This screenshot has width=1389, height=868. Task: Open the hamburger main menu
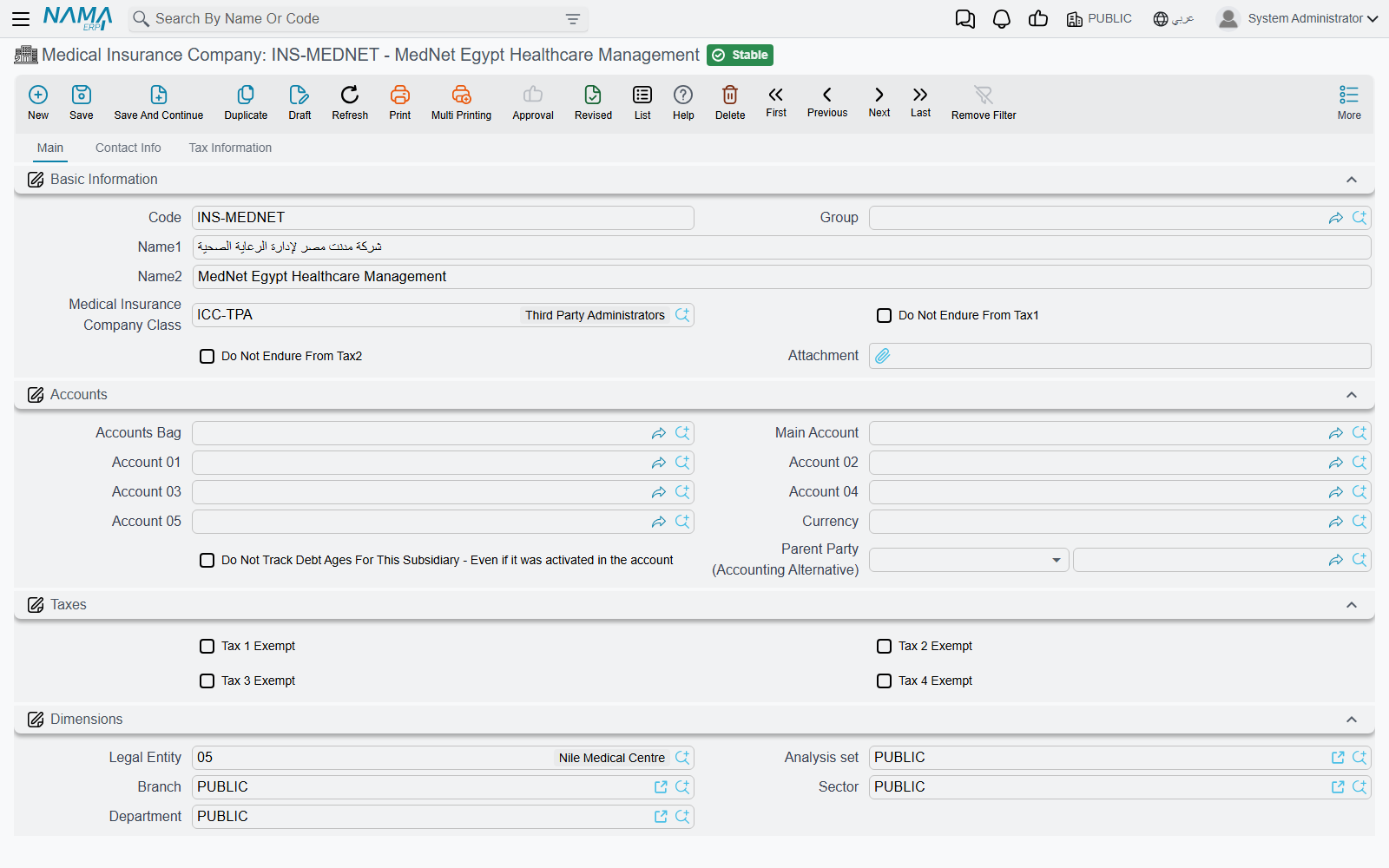[21, 18]
